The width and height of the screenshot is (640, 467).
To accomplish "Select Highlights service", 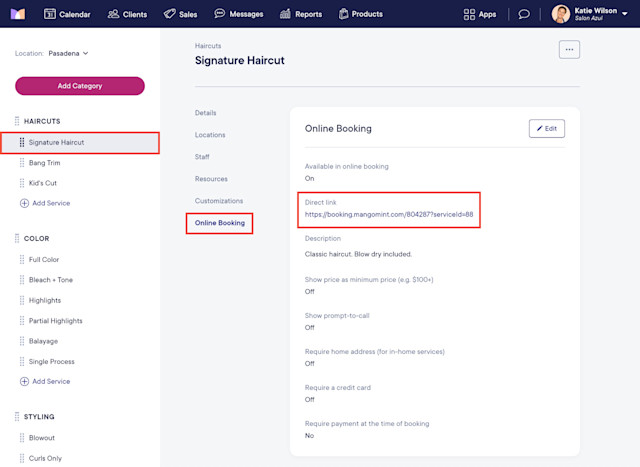I will tap(45, 300).
